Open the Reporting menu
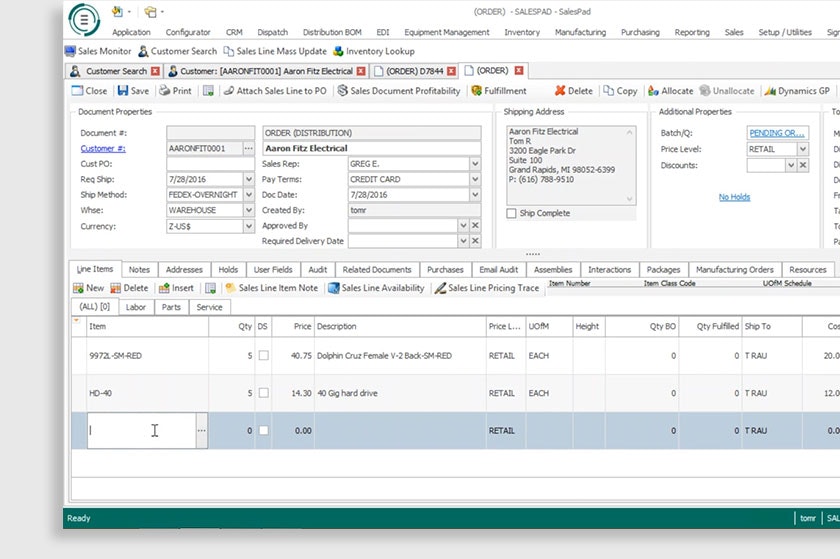The width and height of the screenshot is (840, 559). (x=692, y=32)
